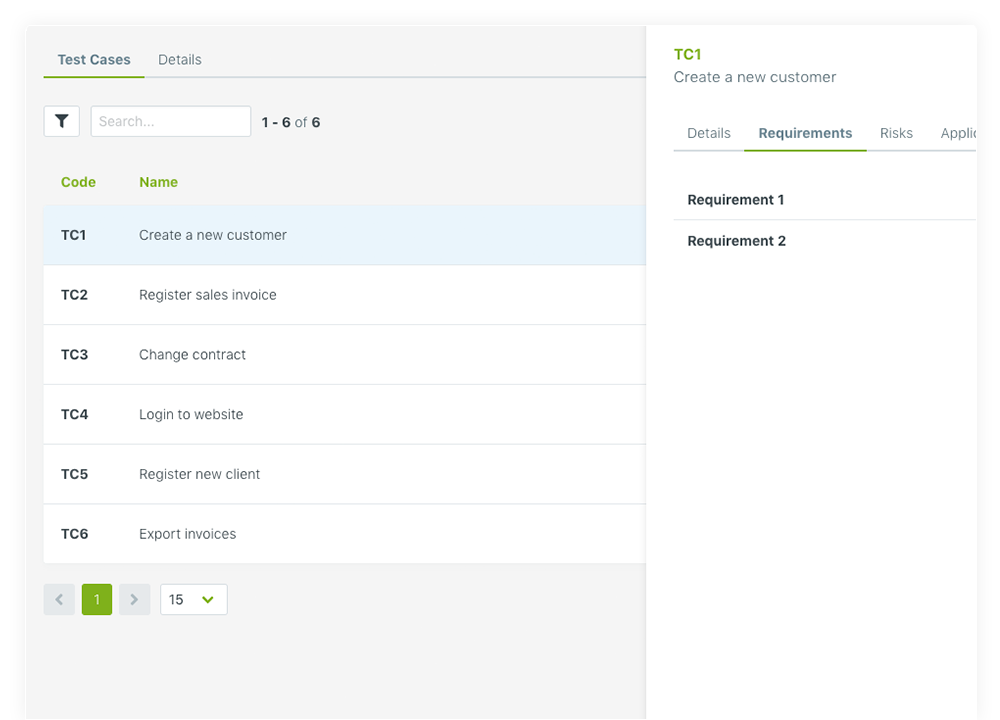
Task: Open the Details tab in TC1 panel
Action: (x=709, y=133)
